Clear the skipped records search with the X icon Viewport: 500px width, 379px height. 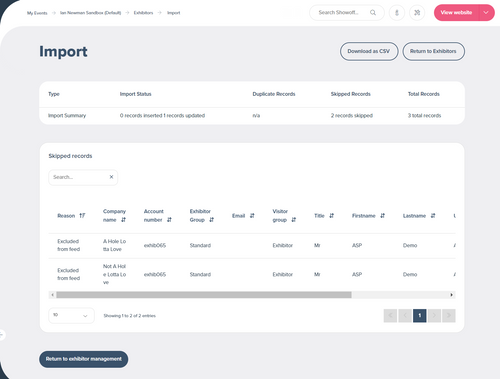111,177
